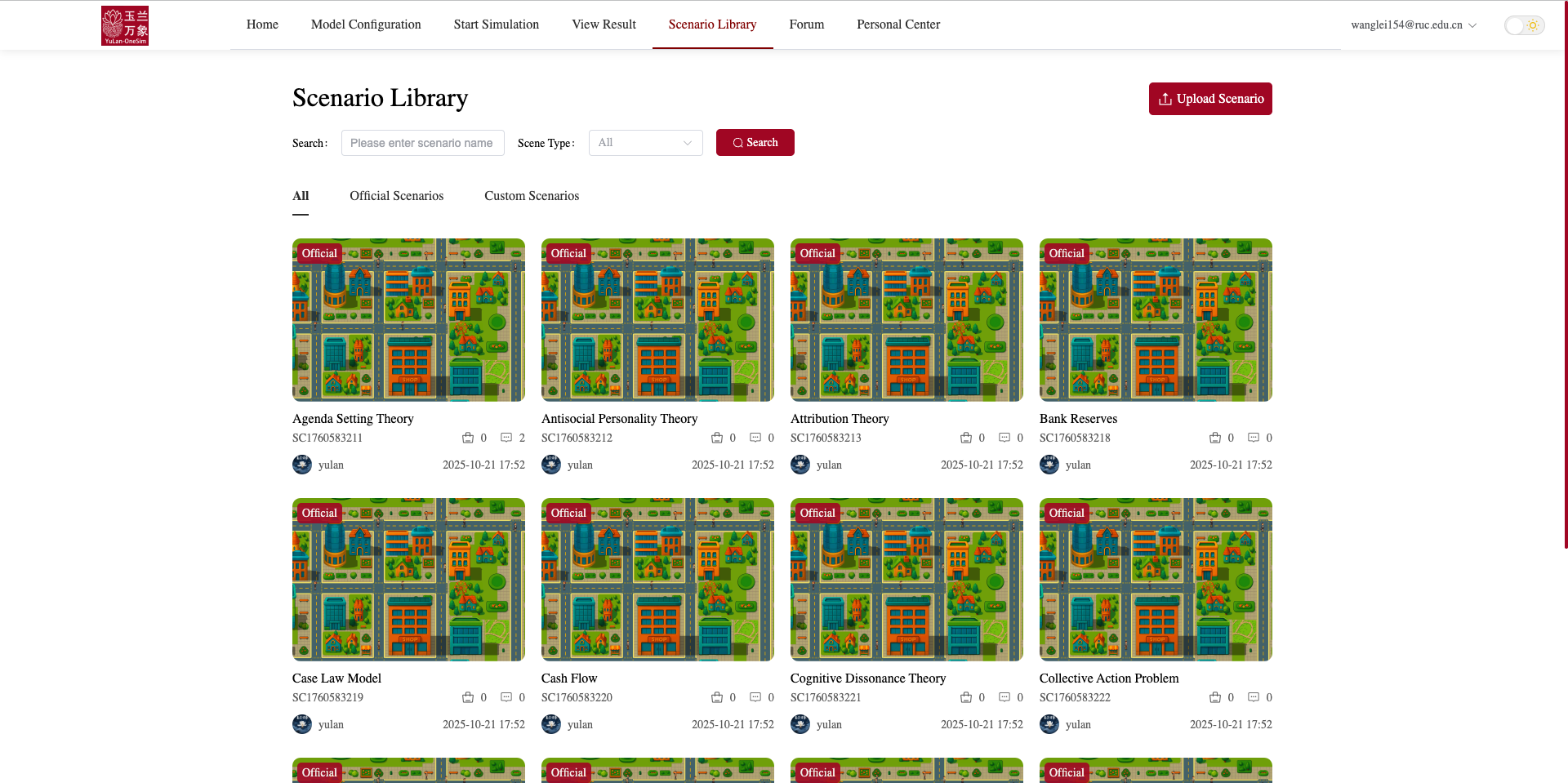Screen dimensions: 1568x783
Task: Open the Scene Type dropdown
Action: pyautogui.click(x=645, y=143)
